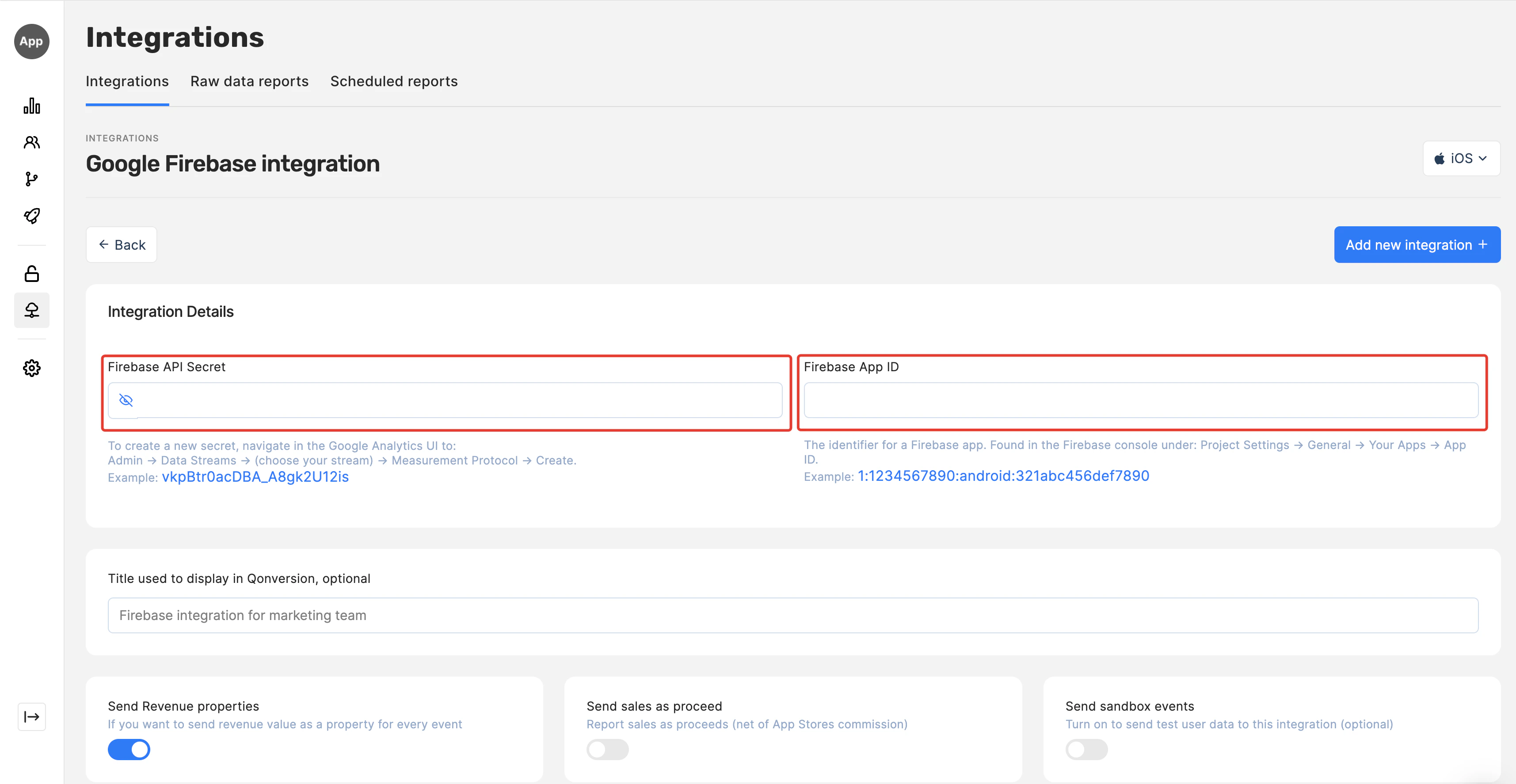The width and height of the screenshot is (1516, 784).
Task: Open the rocket sidebar icon
Action: [32, 216]
